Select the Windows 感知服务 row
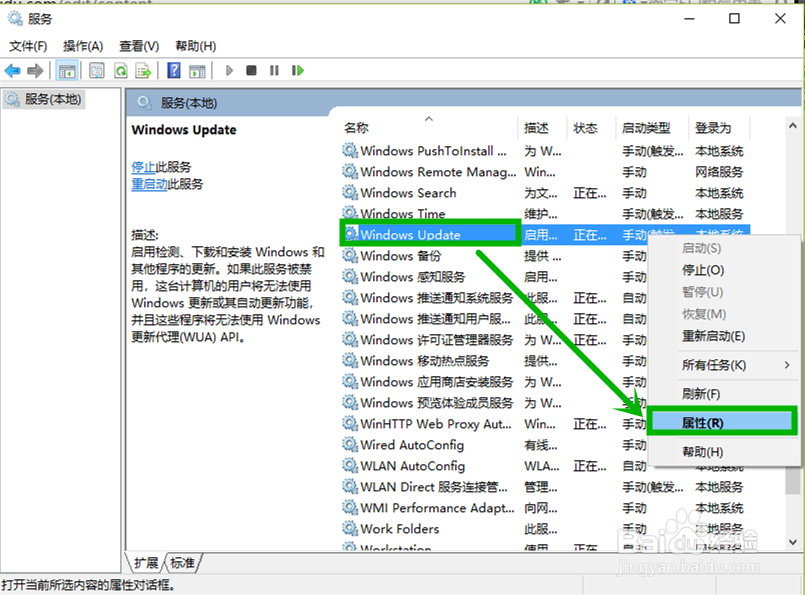805x595 pixels. (x=494, y=277)
